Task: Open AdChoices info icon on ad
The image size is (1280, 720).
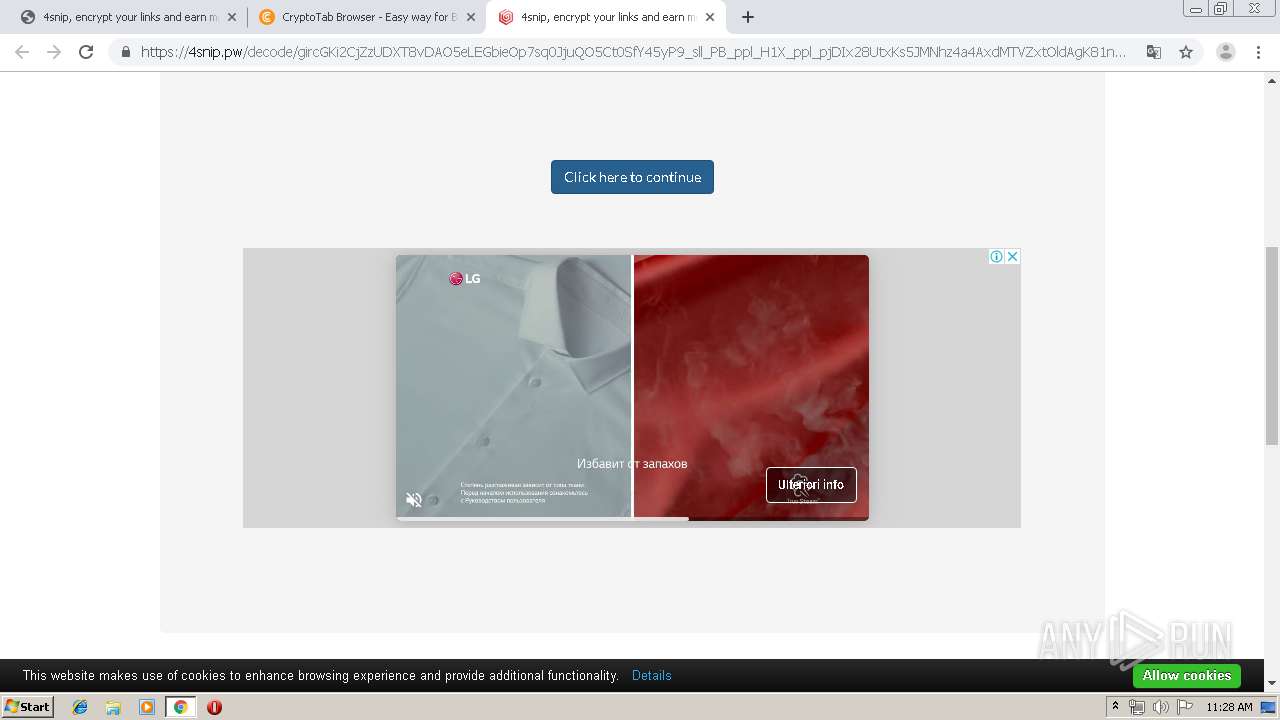Action: pyautogui.click(x=997, y=257)
